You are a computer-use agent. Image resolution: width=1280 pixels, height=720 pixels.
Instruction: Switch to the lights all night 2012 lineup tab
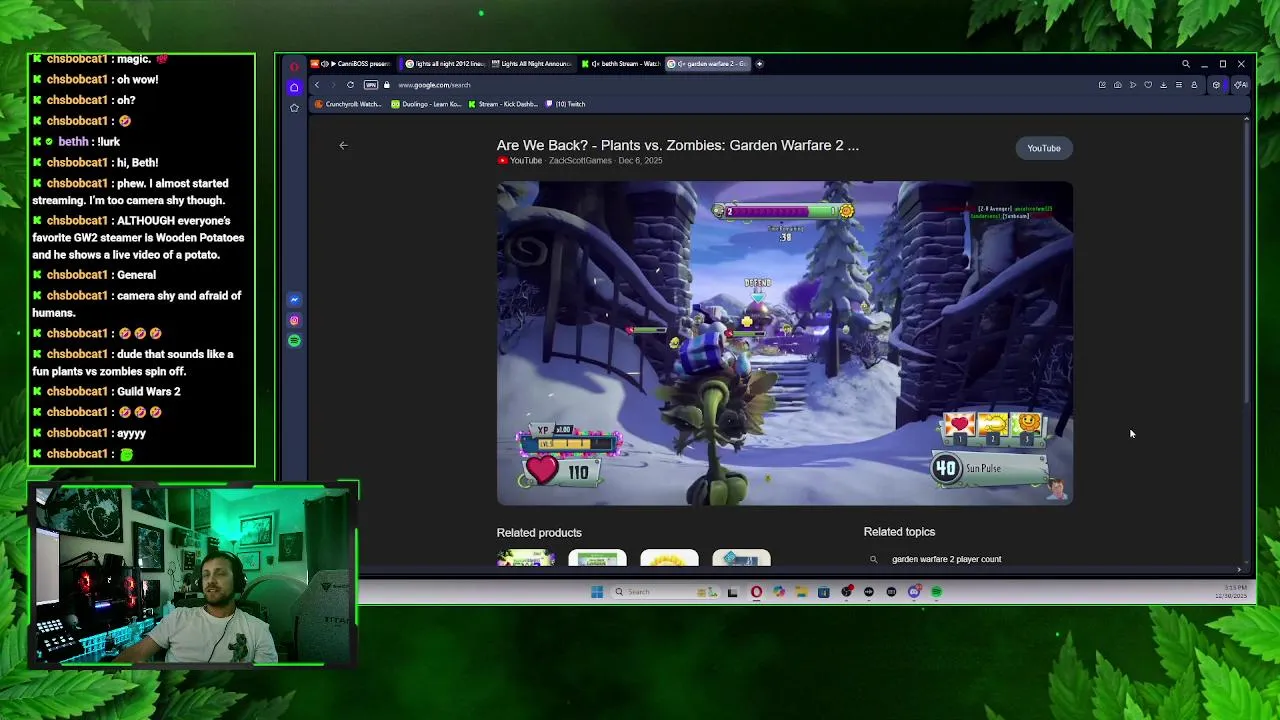point(445,64)
